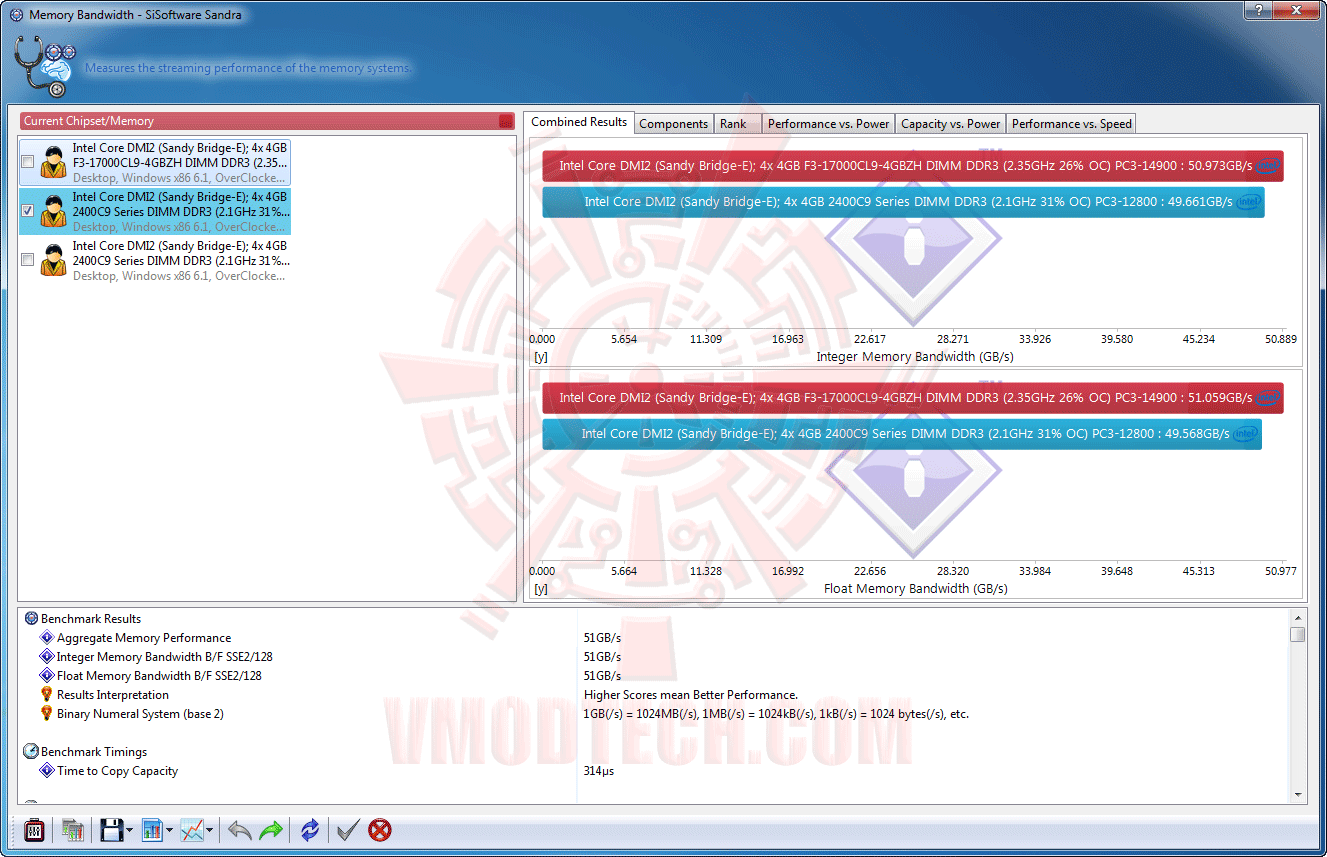
Task: Click the floppy disk save icon
Action: click(111, 830)
